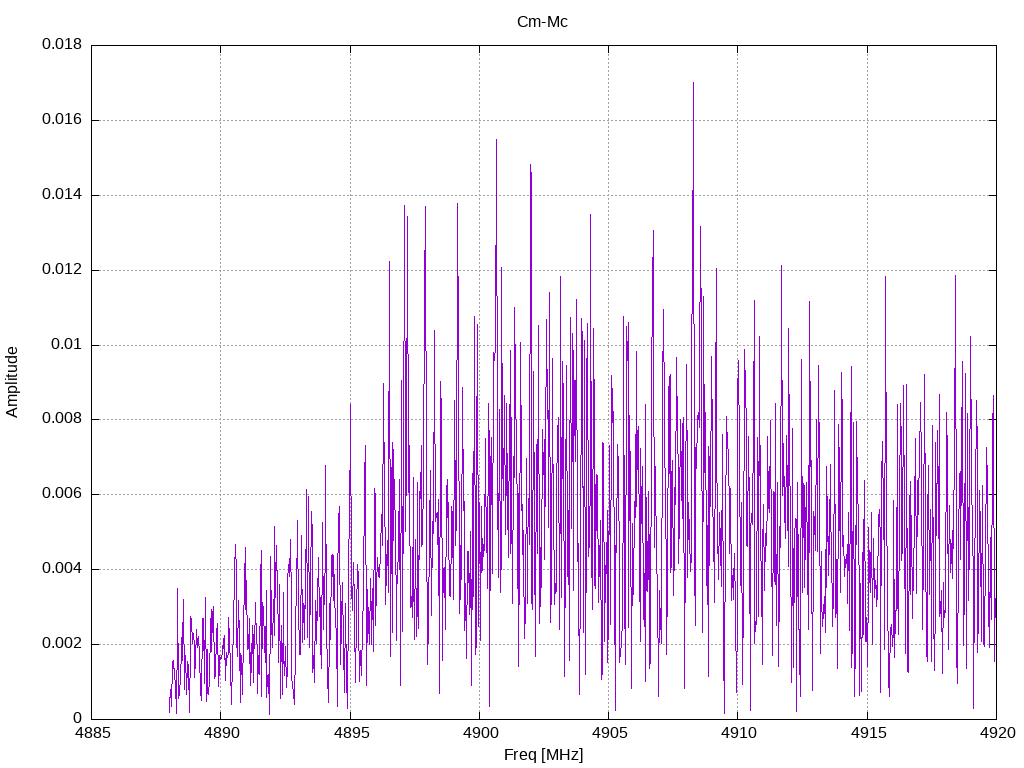
Task: Click the x-axis tick label 4905
Action: [x=609, y=733]
